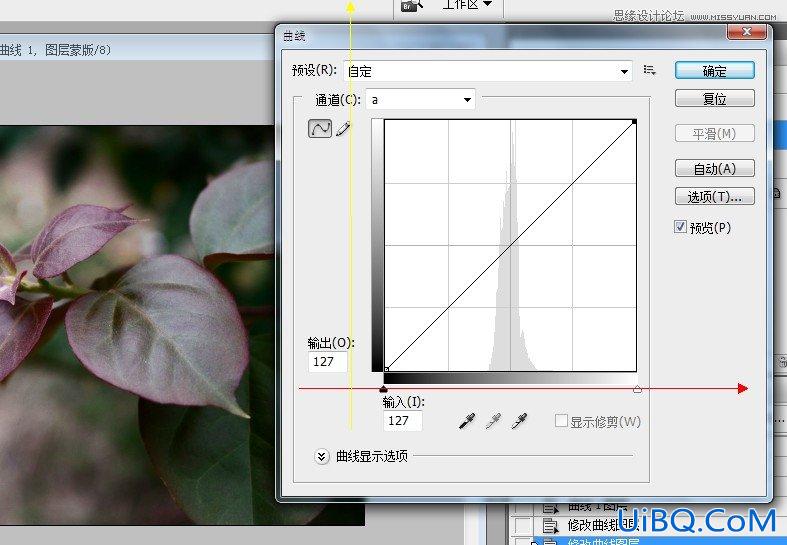The height and width of the screenshot is (545, 787).
Task: Select the edit points curve tool
Action: (319, 128)
